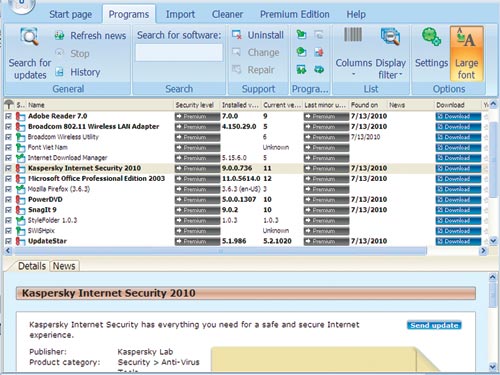The height and width of the screenshot is (375, 500).
Task: Click the Repair icon in Support group
Action: pos(237,70)
